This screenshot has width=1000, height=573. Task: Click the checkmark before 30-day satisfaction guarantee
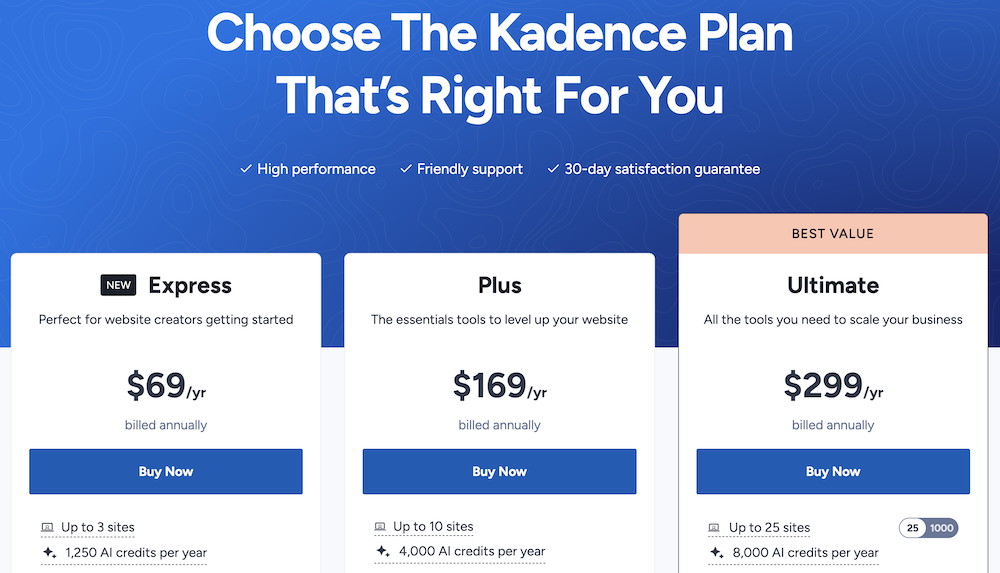553,169
